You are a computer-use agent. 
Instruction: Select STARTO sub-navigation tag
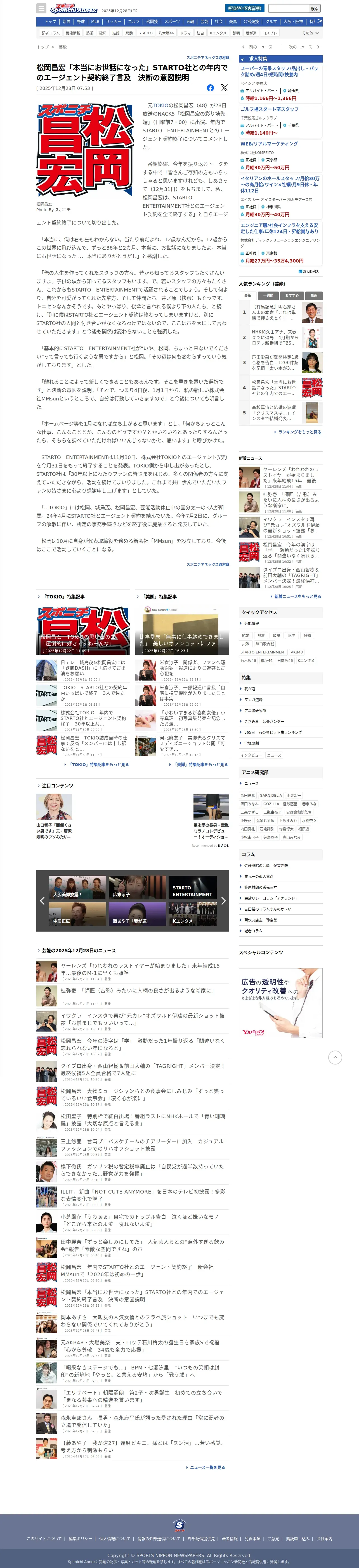click(x=146, y=33)
